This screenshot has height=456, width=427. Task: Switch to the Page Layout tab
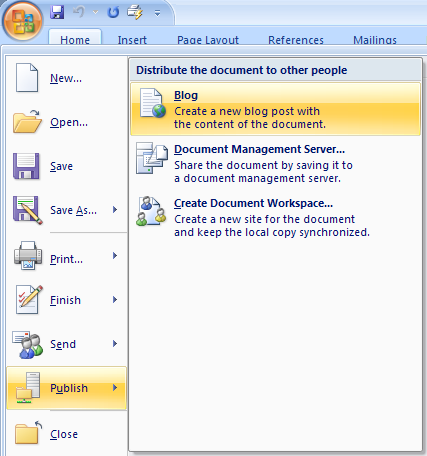click(208, 39)
